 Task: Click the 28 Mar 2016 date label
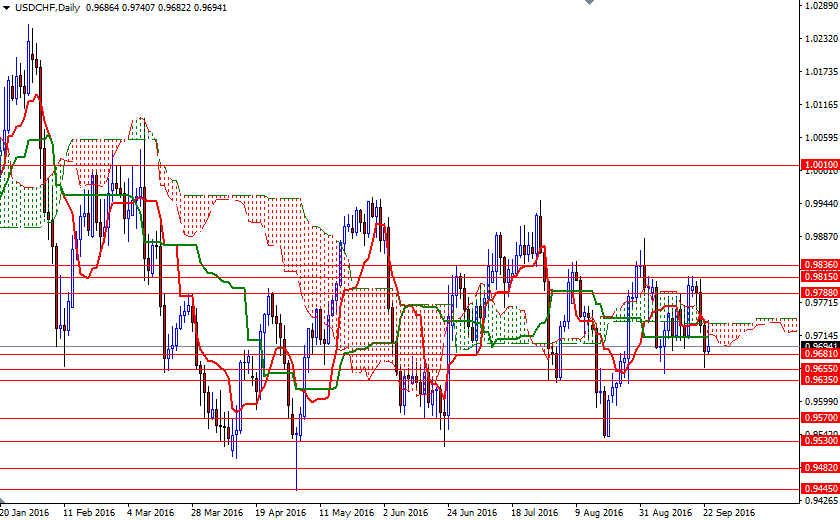[217, 513]
